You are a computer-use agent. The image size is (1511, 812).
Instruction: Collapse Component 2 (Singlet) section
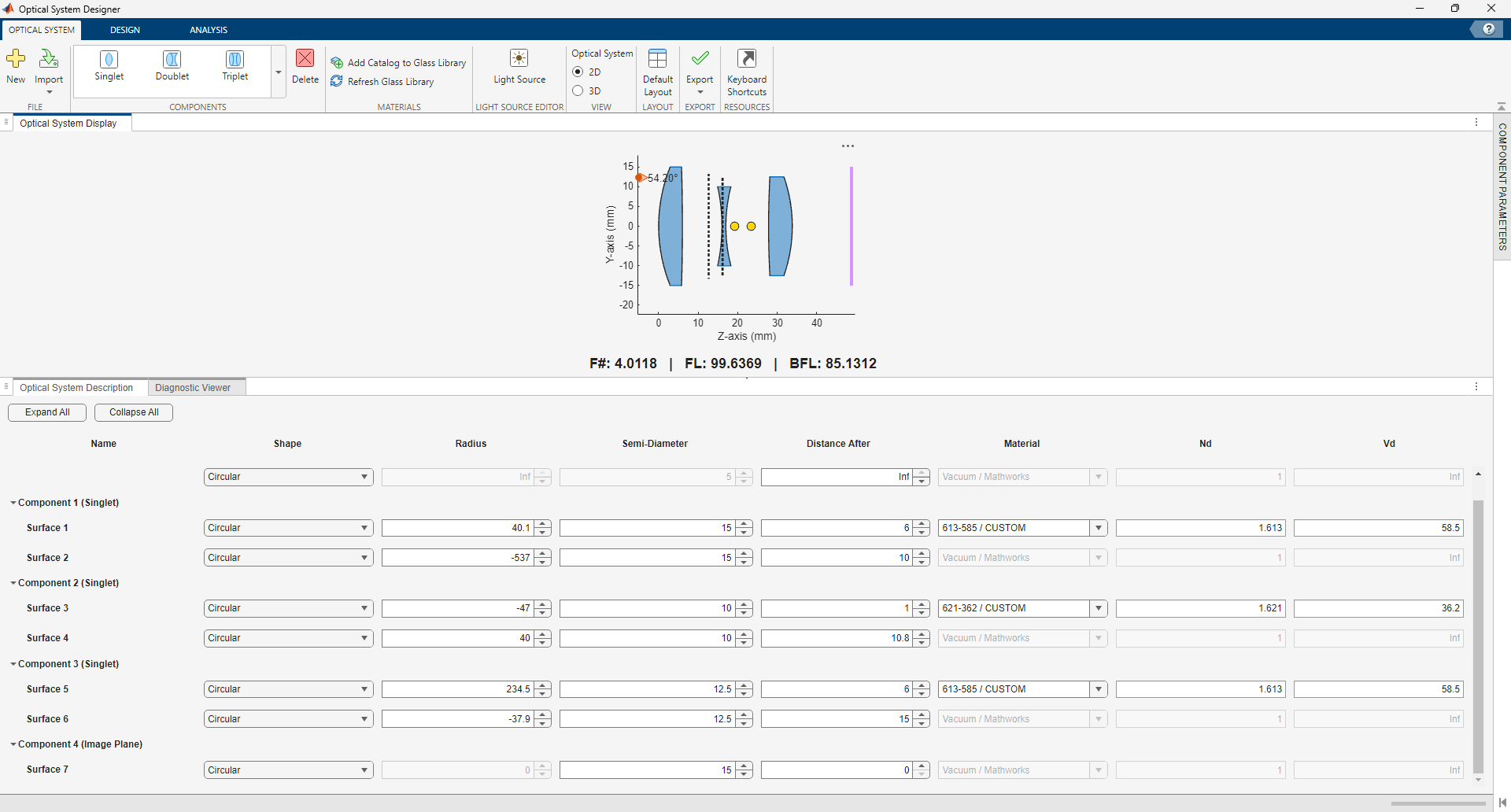pyautogui.click(x=13, y=582)
